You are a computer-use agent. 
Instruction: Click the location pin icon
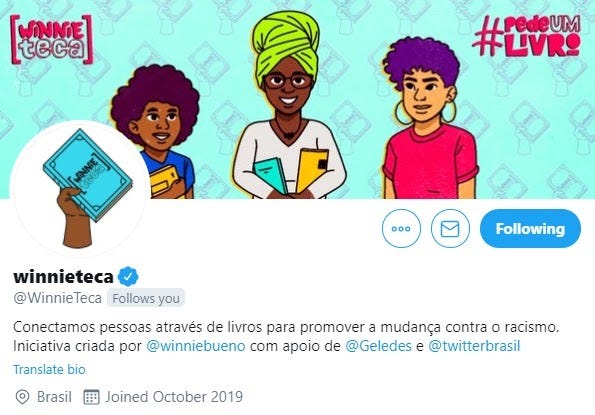point(22,397)
